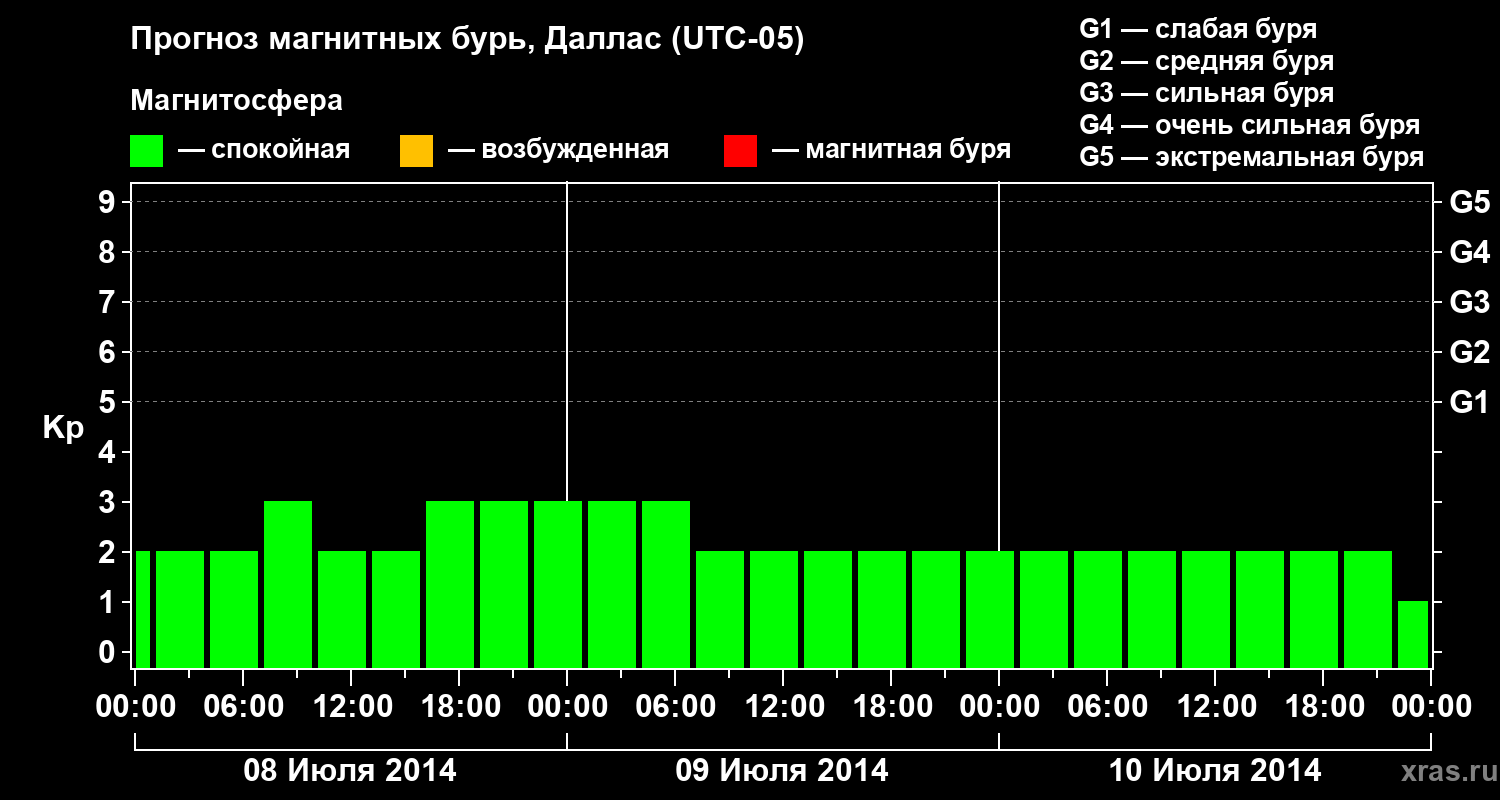Click the right-axis 'G4' storm level label
1500x800 pixels.
[x=1470, y=252]
